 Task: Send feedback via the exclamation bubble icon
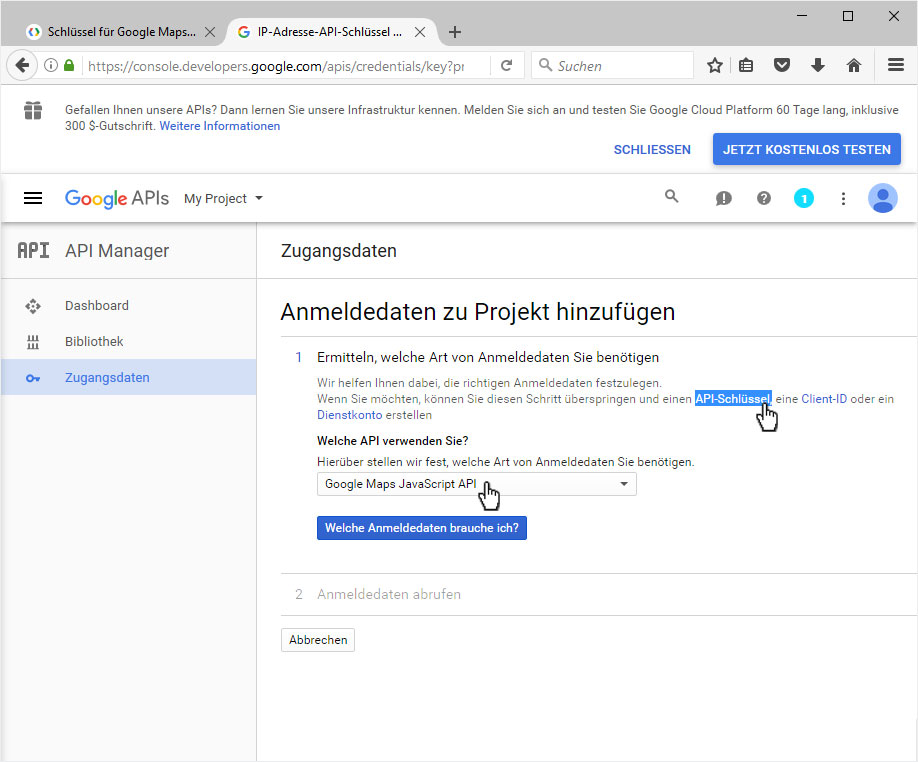[724, 199]
